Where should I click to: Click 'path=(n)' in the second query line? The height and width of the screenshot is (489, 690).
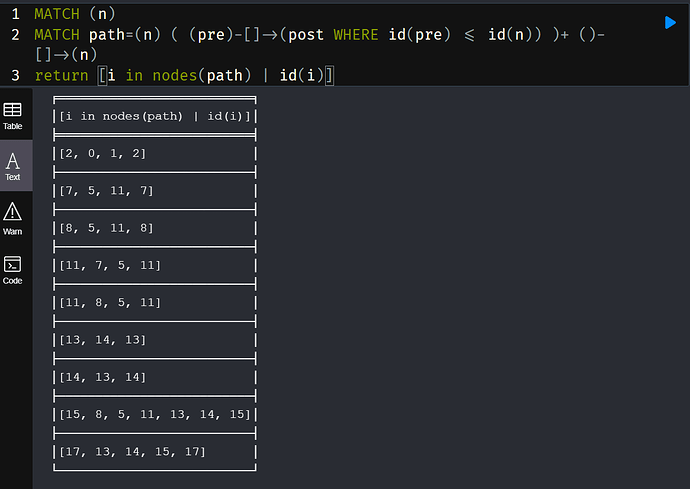point(125,34)
